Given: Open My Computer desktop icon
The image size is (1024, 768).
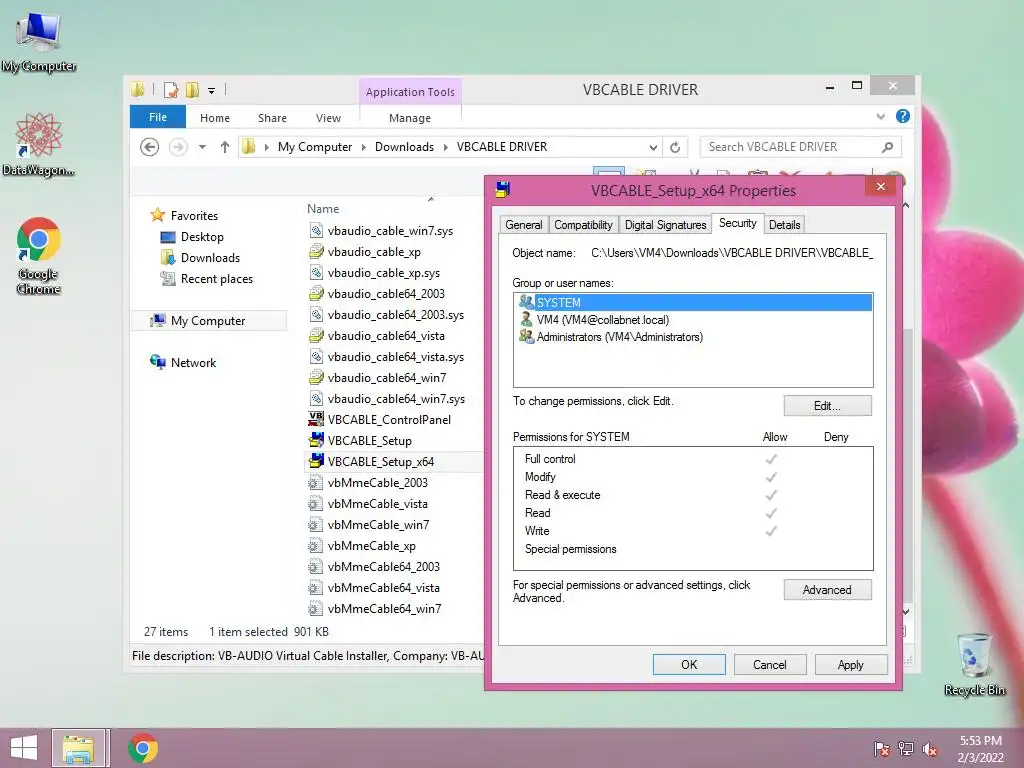Looking at the screenshot, I should pos(39,42).
